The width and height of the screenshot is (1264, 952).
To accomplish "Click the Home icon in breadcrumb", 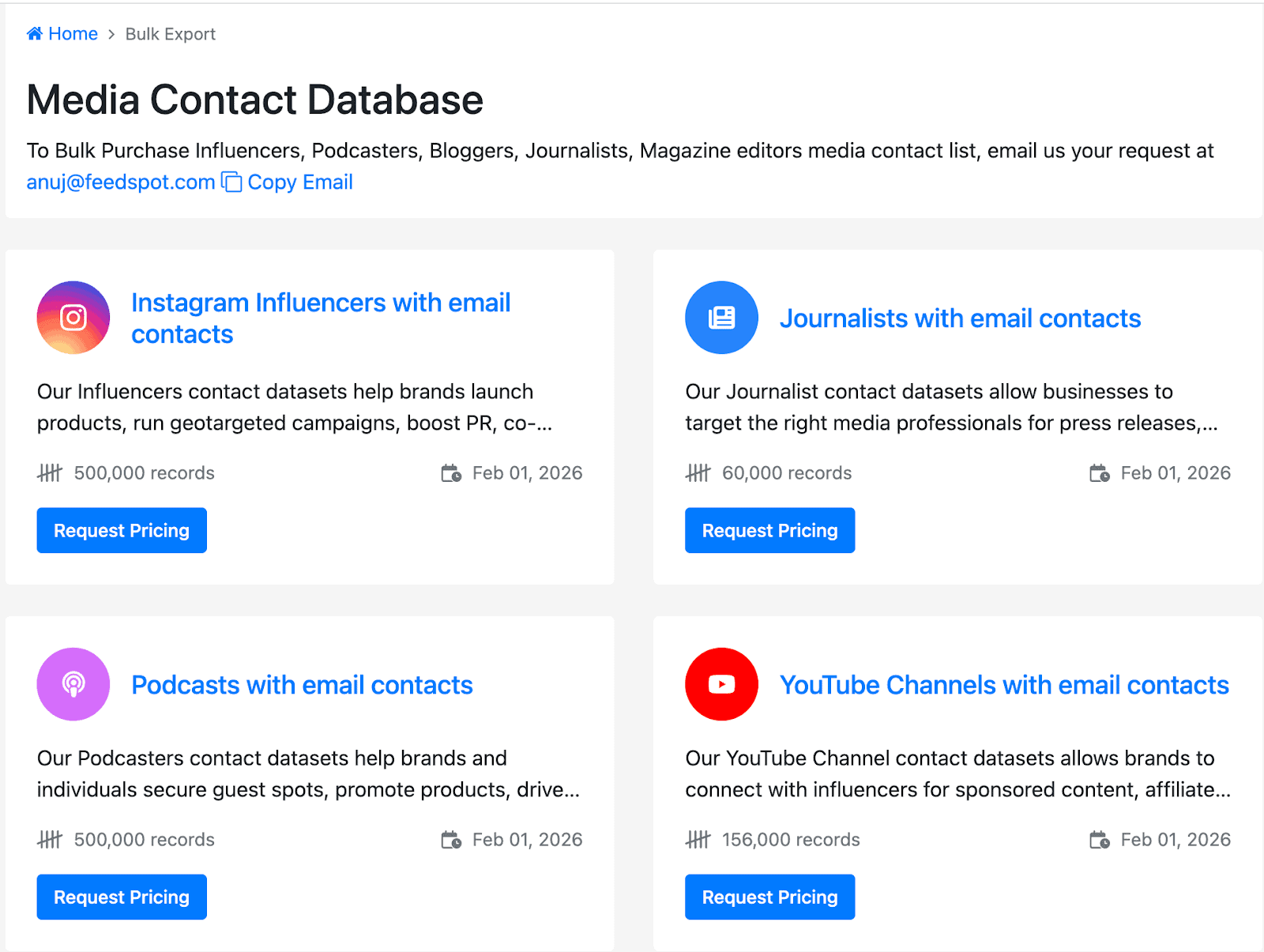I will click(x=34, y=33).
